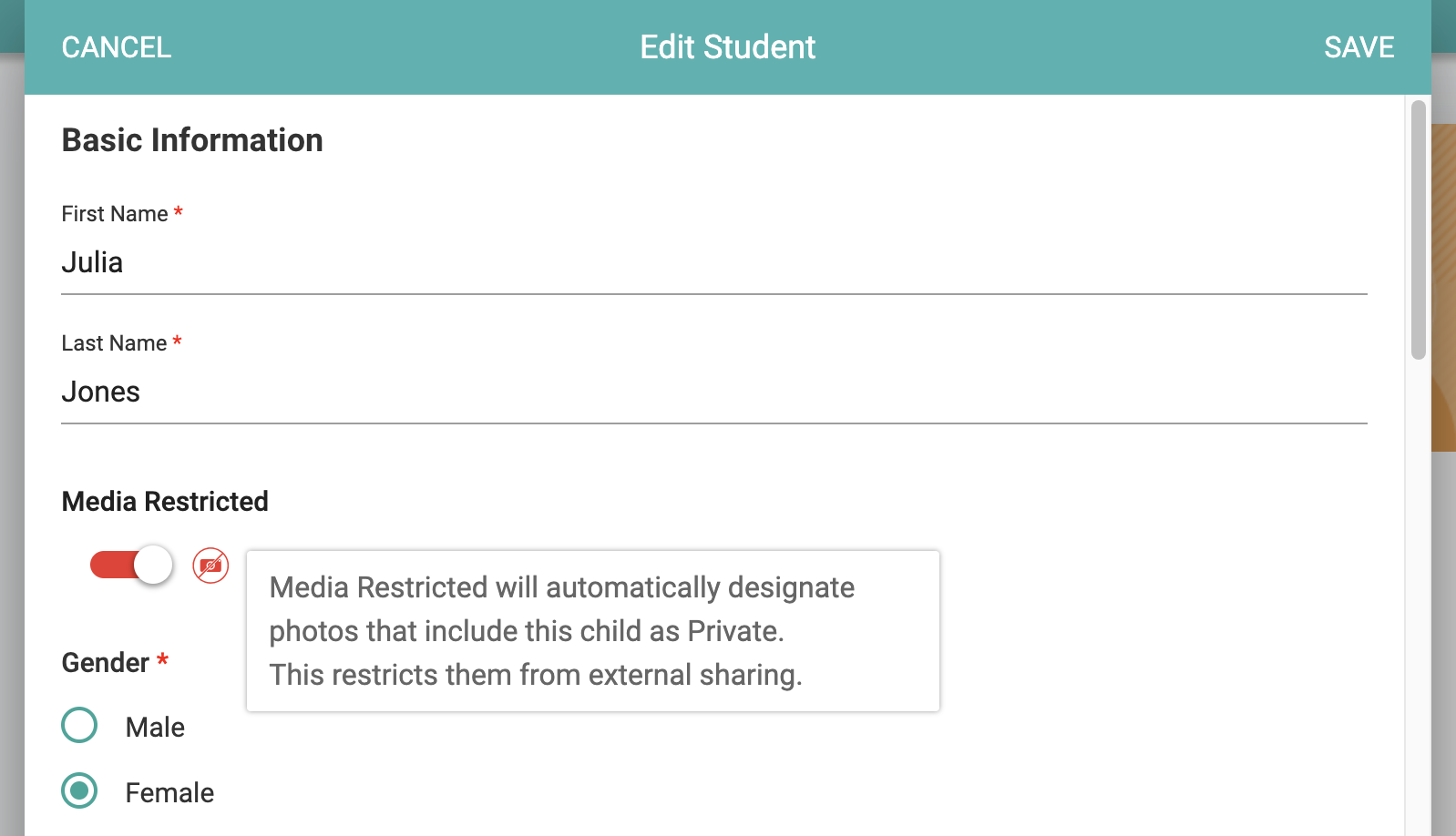This screenshot has height=836, width=1456.
Task: Click the Last Name field label
Action: coord(114,343)
